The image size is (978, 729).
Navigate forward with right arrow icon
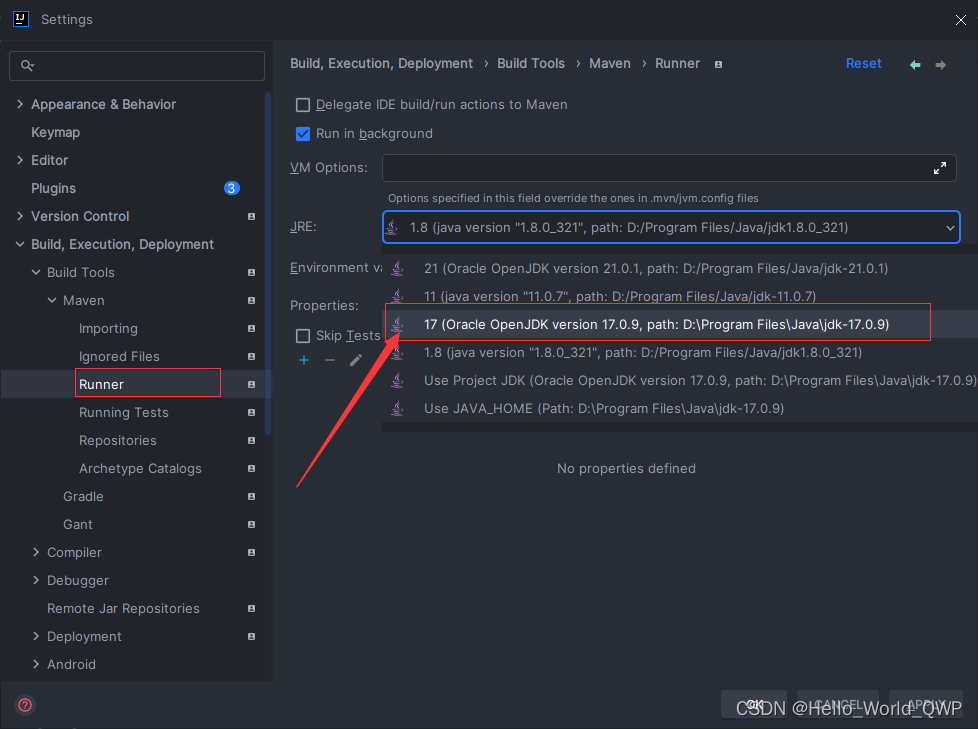point(938,63)
